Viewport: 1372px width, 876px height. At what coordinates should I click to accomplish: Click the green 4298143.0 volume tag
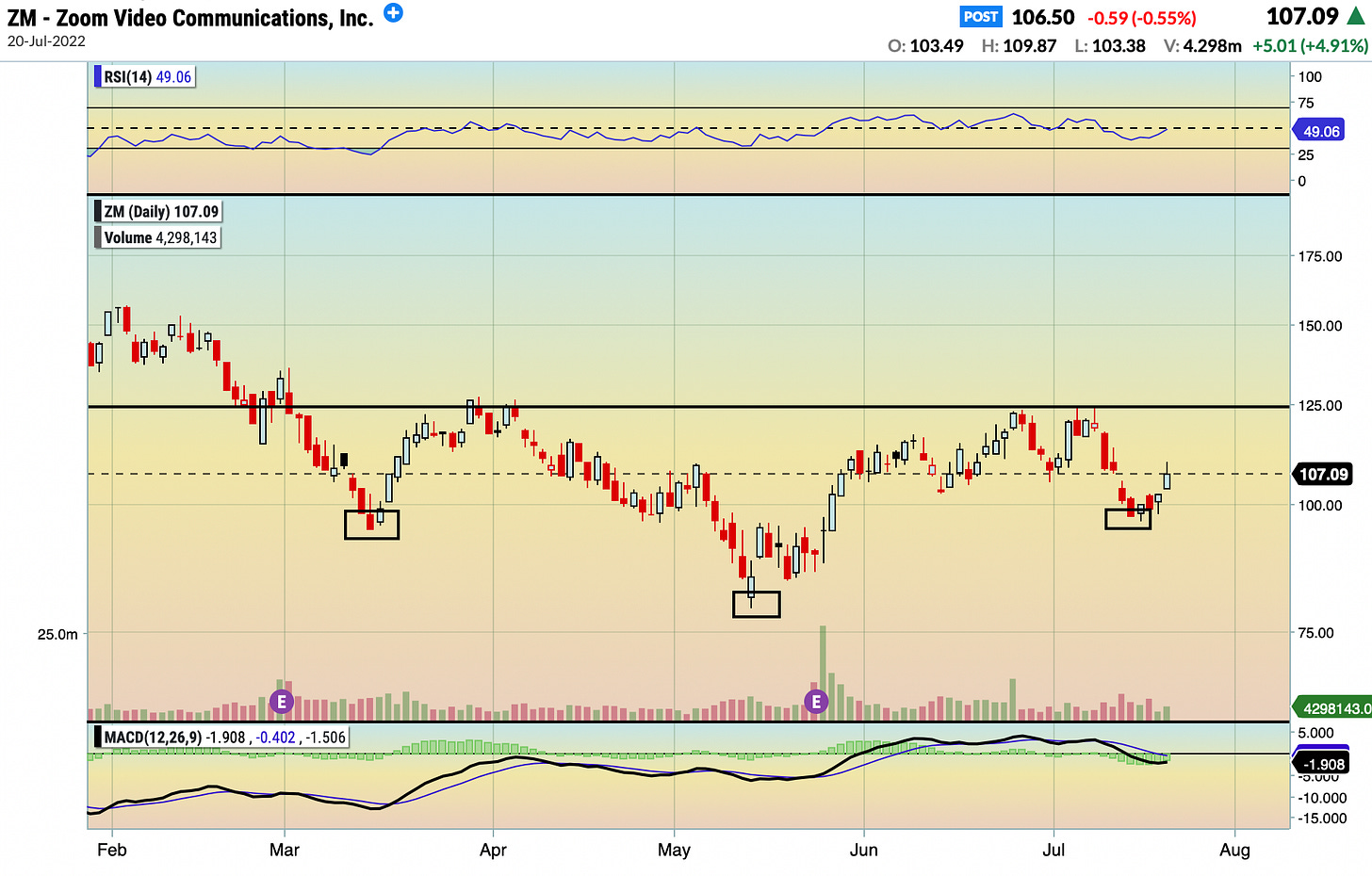click(1332, 708)
